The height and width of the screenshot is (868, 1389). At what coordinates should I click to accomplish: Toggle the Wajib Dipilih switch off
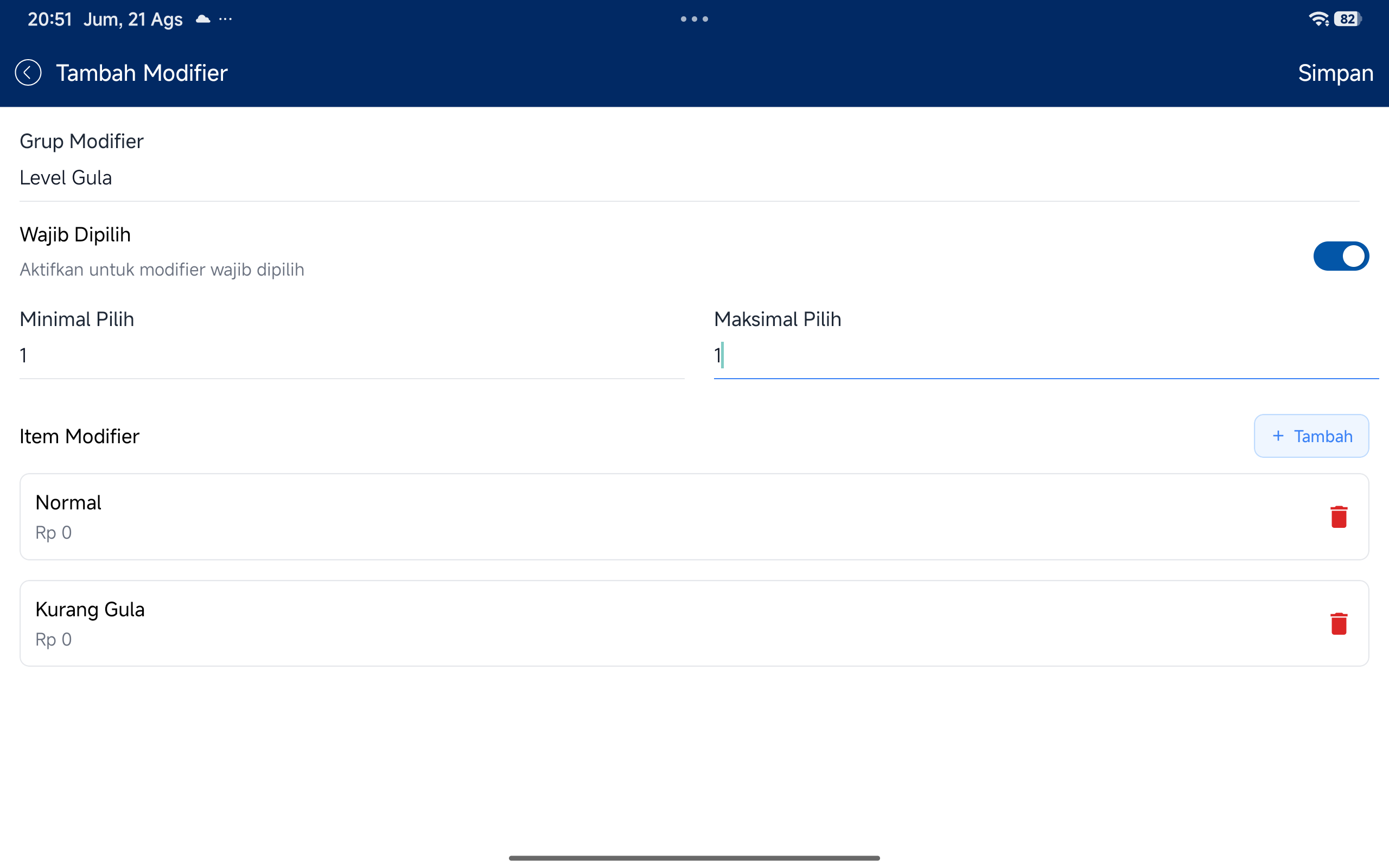click(1341, 256)
